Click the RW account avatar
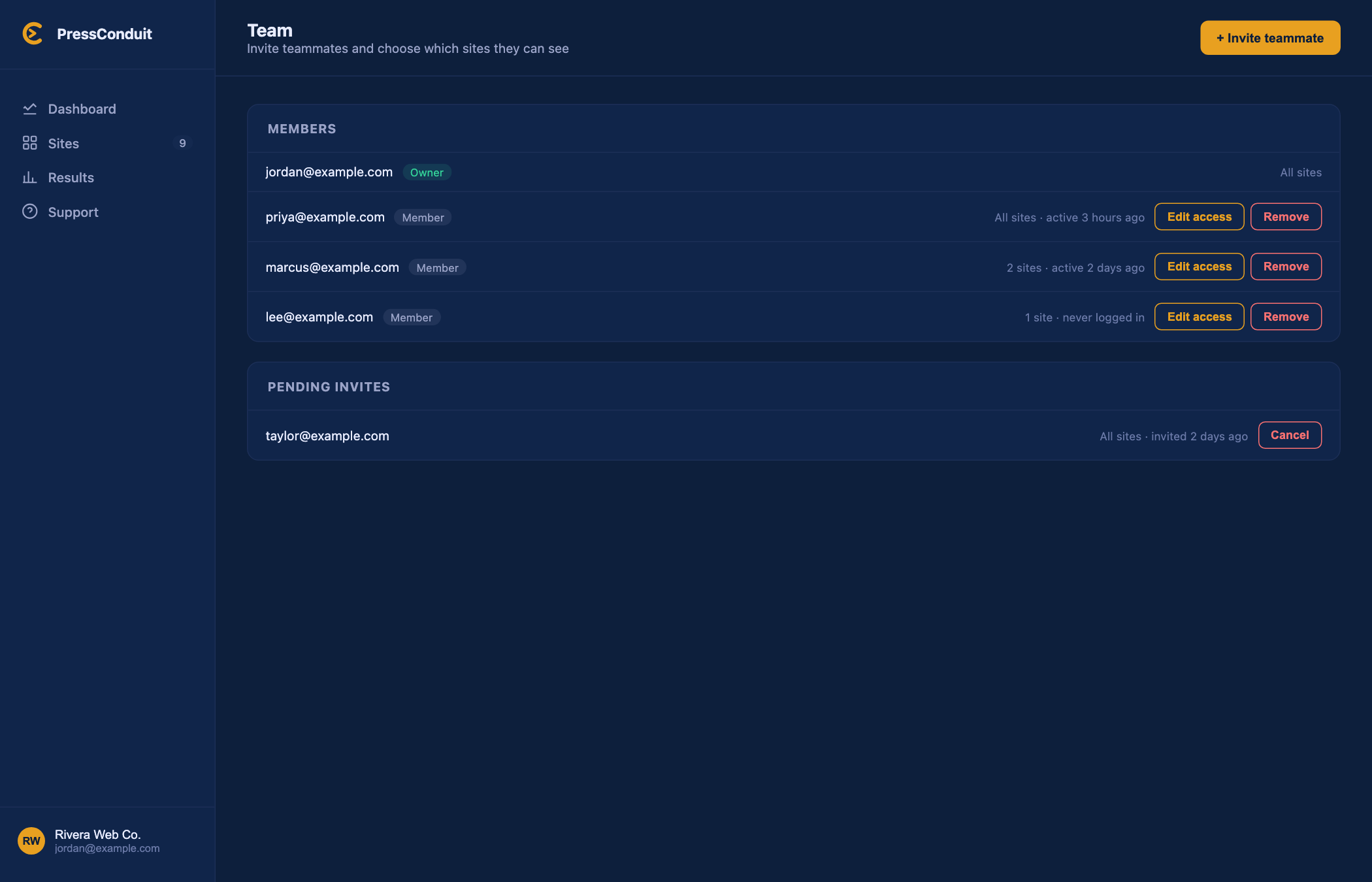Viewport: 1372px width, 882px height. (31, 841)
